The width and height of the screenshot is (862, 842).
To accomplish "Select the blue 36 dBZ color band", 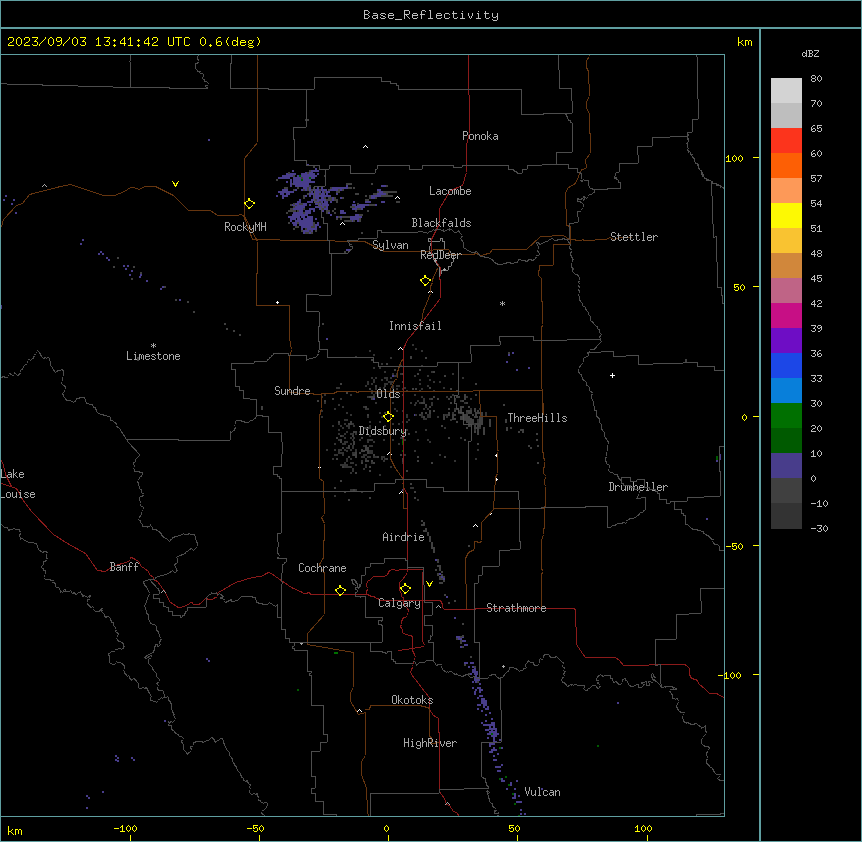I will tap(786, 365).
